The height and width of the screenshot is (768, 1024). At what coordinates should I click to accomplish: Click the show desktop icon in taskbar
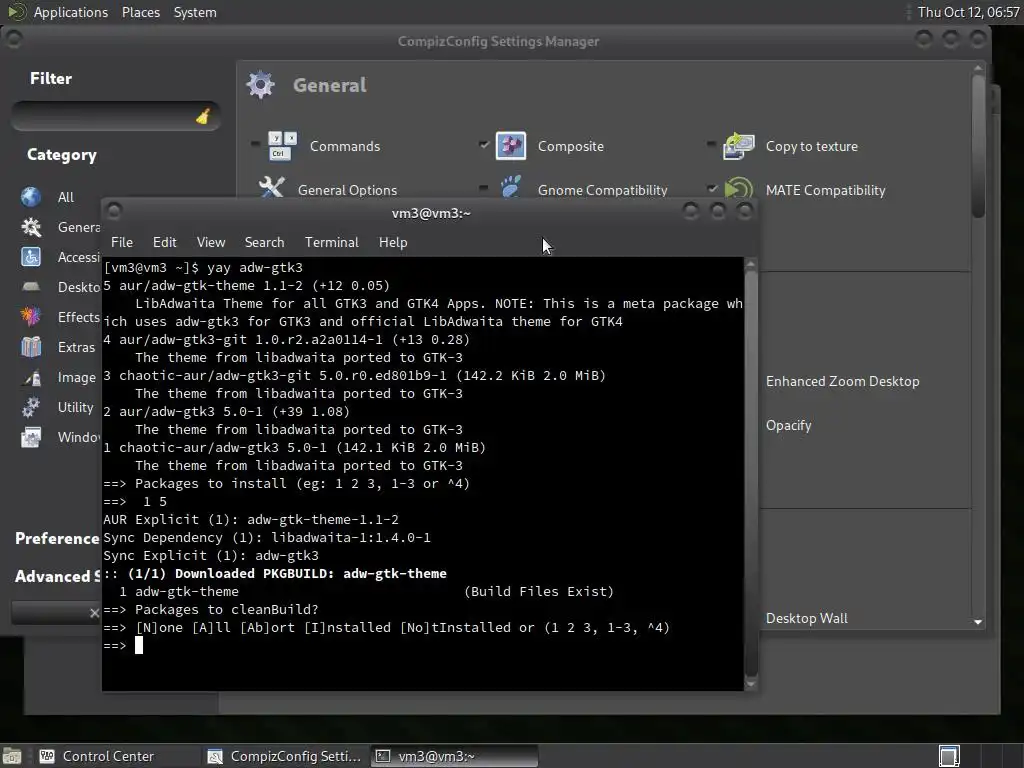coord(12,756)
